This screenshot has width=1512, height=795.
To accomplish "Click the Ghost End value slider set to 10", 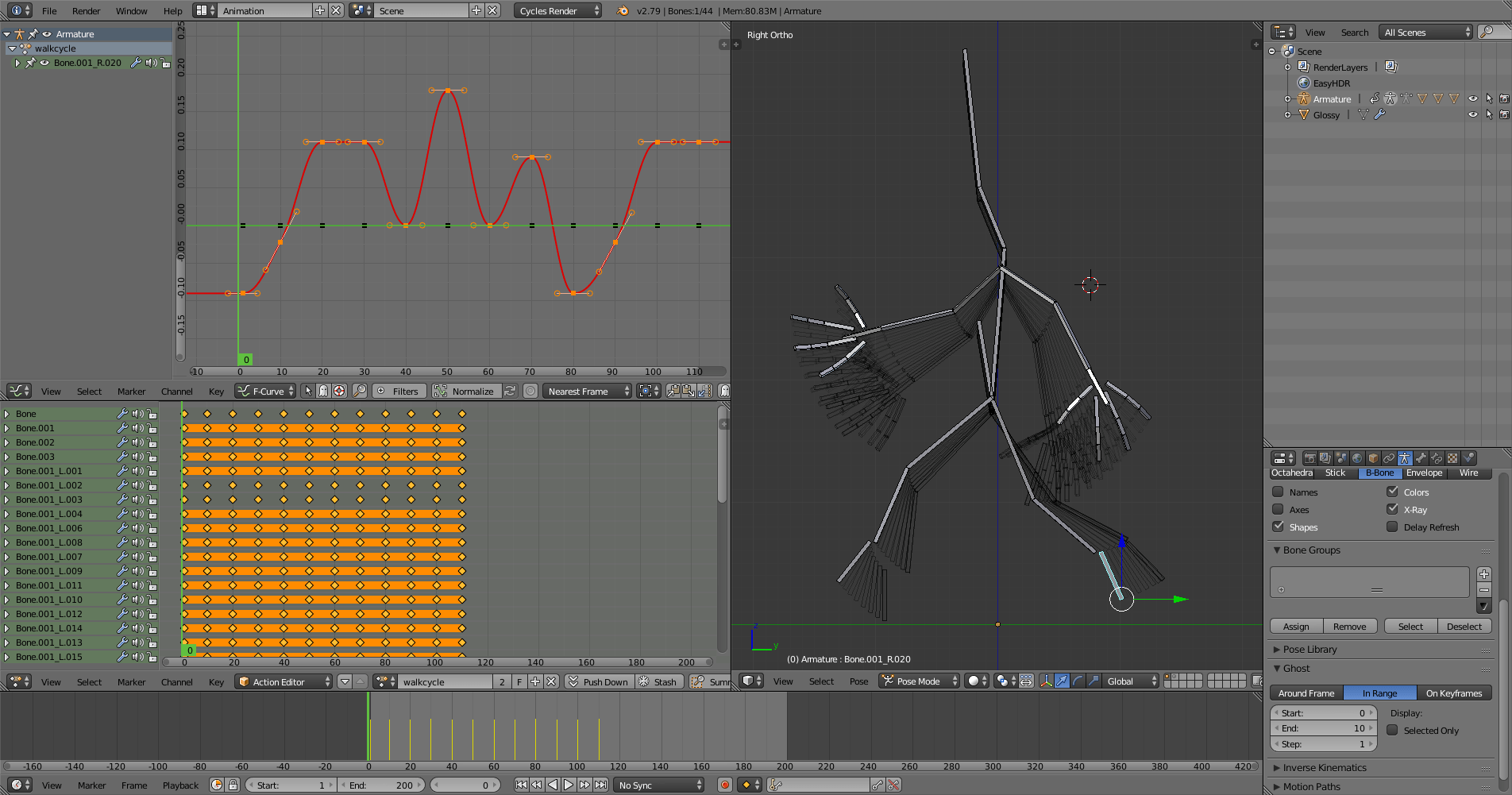I will tap(1323, 727).
